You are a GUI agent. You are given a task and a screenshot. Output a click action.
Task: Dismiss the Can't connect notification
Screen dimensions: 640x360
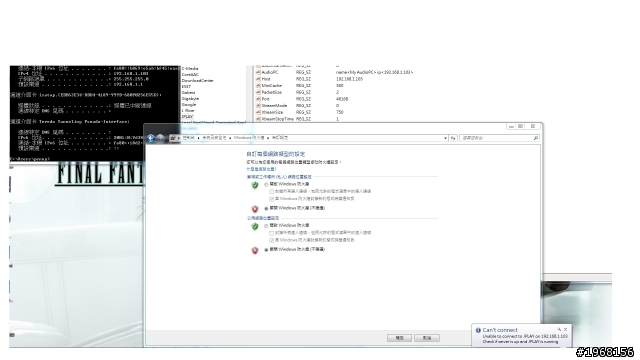565,329
